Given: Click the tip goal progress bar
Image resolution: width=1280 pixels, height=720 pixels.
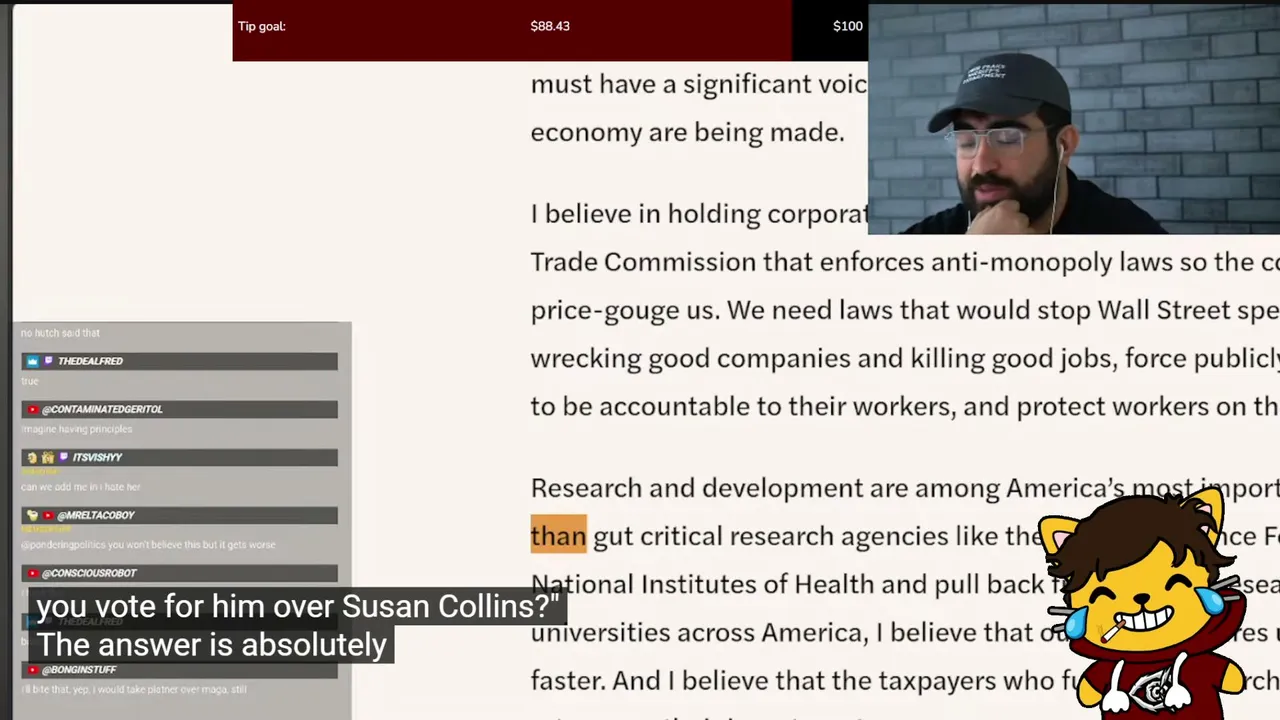Looking at the screenshot, I should [x=550, y=32].
